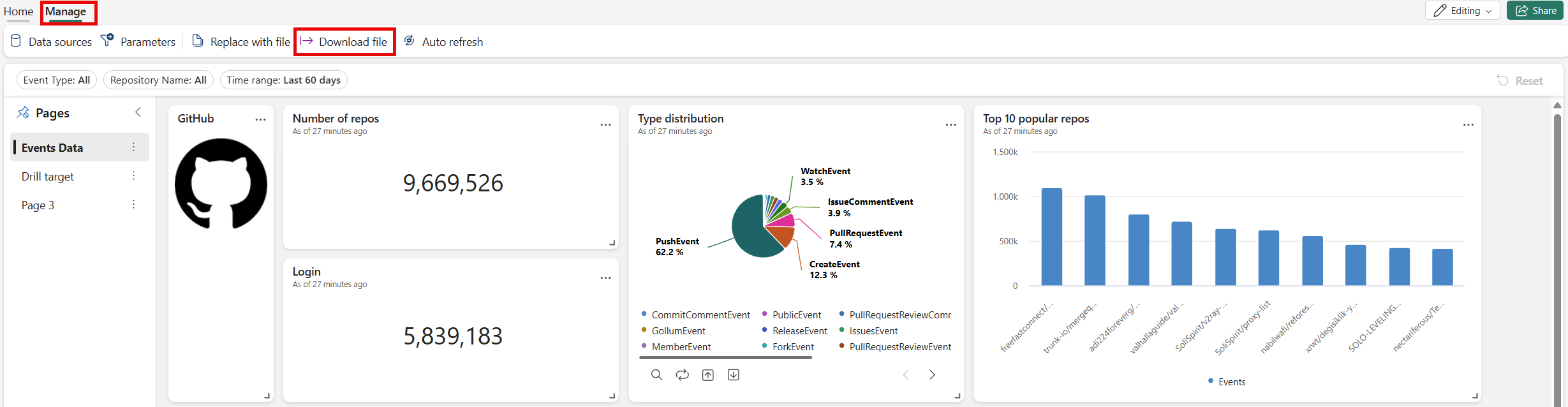Click Download file in toolbar
Image resolution: width=1568 pixels, height=407 pixels.
pos(344,42)
